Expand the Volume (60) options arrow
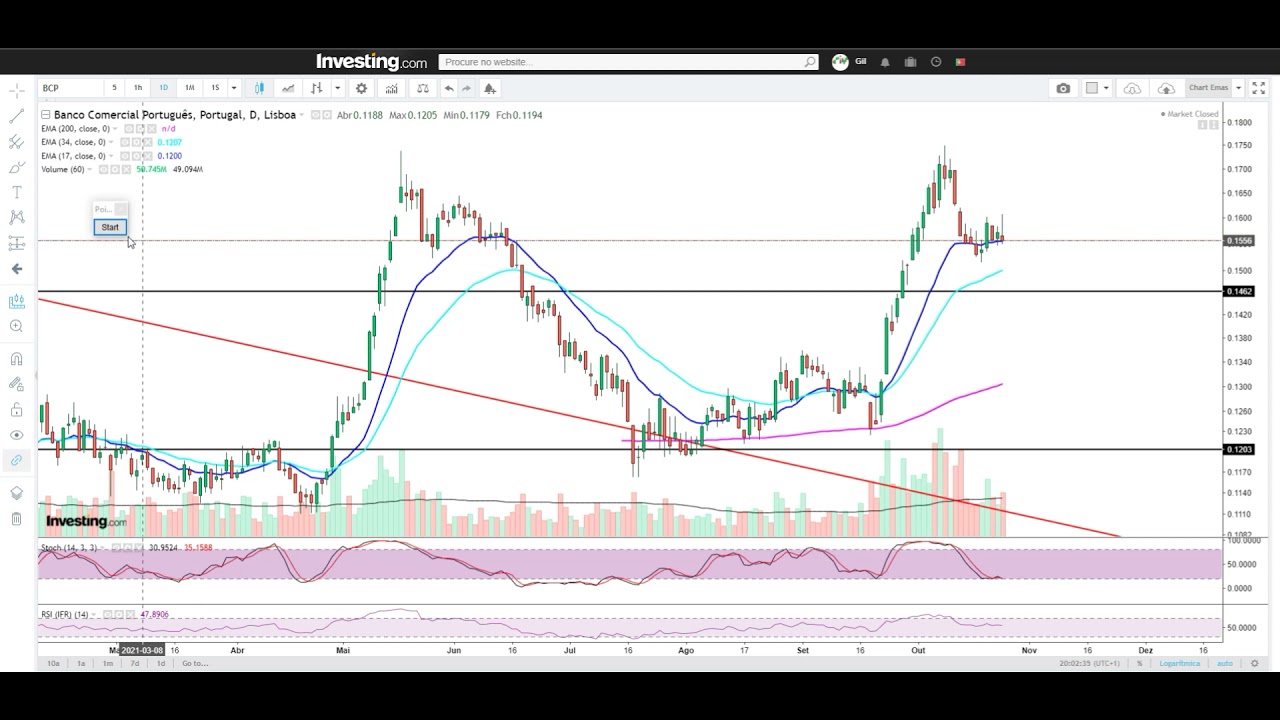The height and width of the screenshot is (720, 1280). point(89,170)
